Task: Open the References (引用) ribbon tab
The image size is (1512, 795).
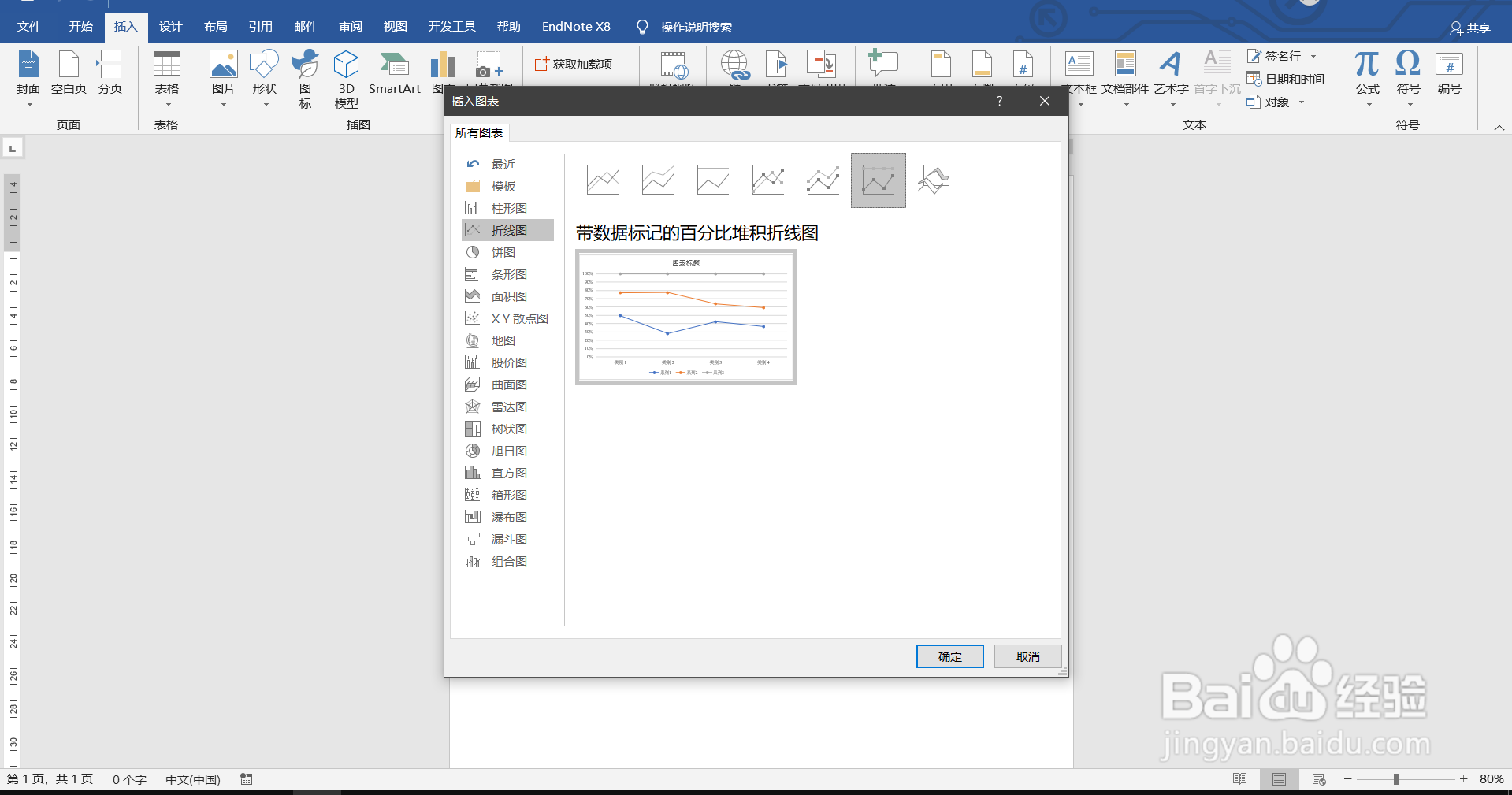Action: pyautogui.click(x=260, y=27)
